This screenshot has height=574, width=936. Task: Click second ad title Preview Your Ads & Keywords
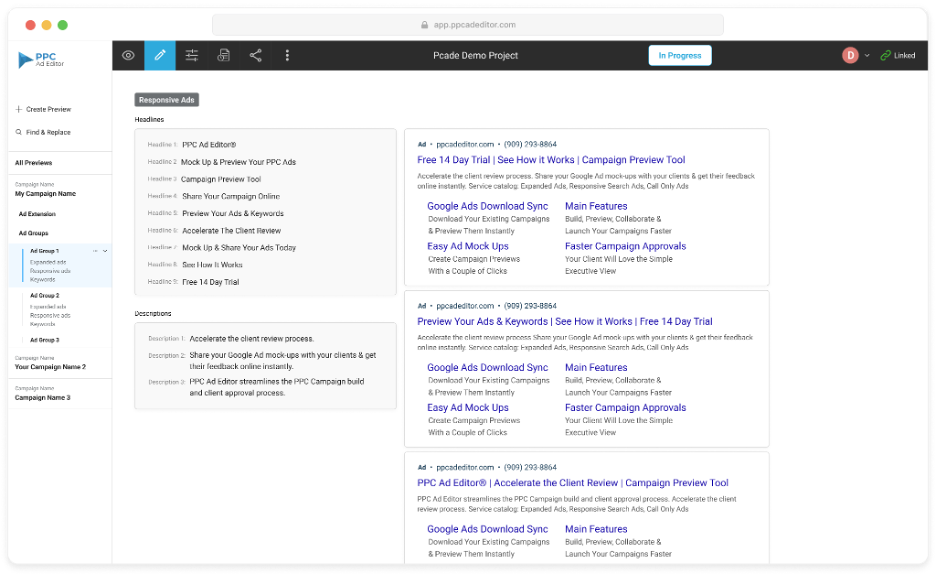(x=565, y=322)
